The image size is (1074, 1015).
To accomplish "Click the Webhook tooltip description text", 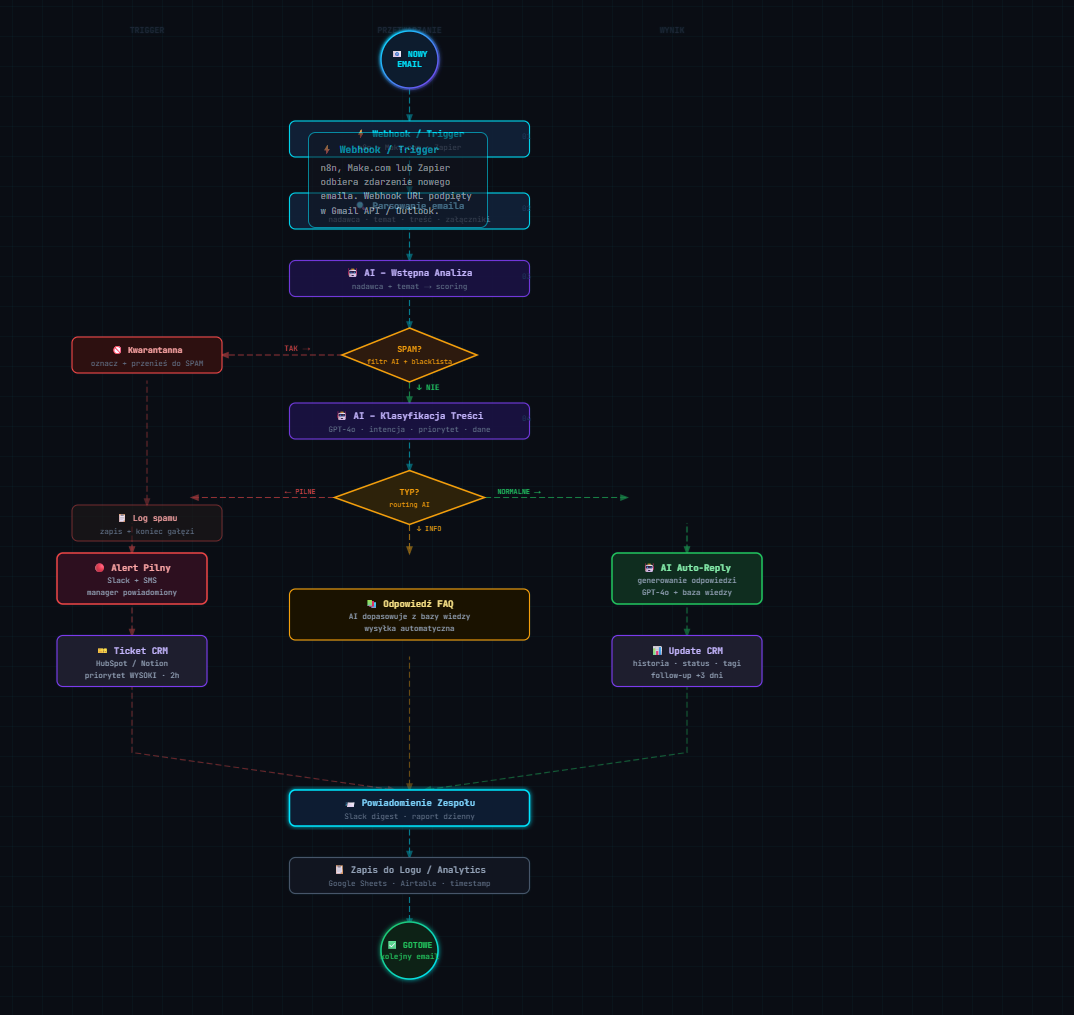I will (x=396, y=189).
